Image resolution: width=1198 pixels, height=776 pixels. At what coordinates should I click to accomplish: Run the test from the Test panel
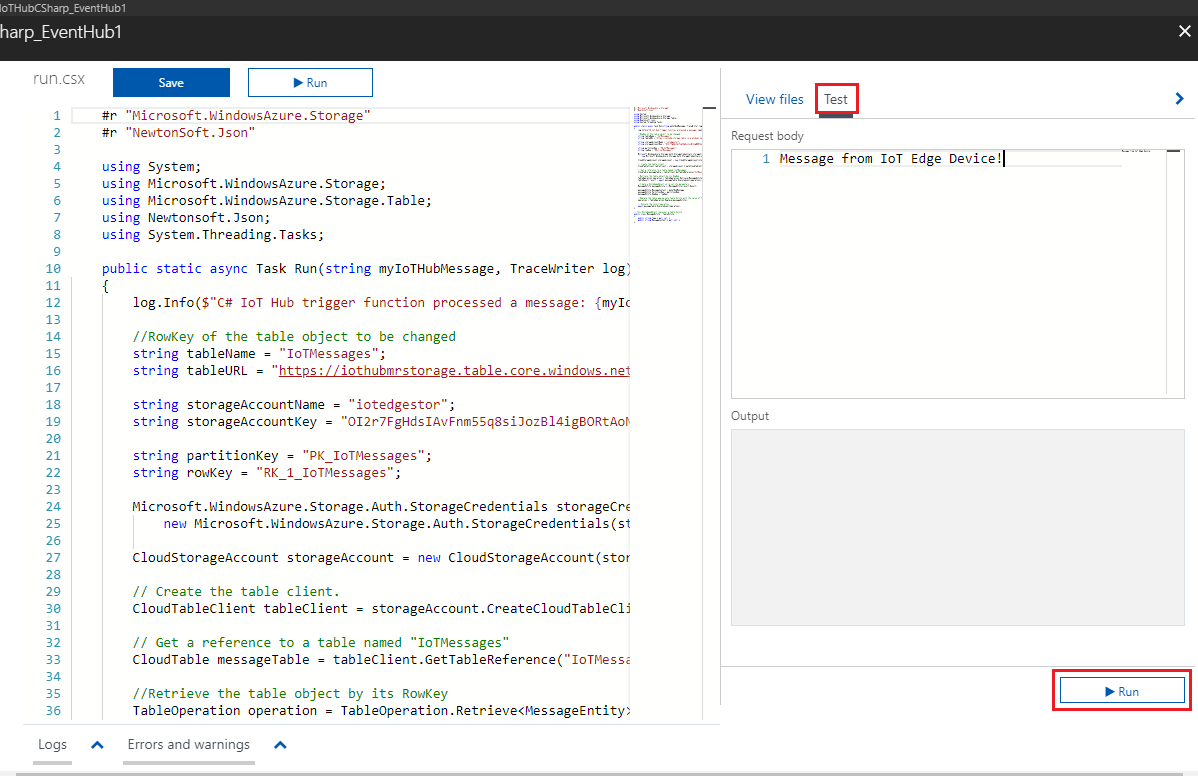click(x=1122, y=691)
